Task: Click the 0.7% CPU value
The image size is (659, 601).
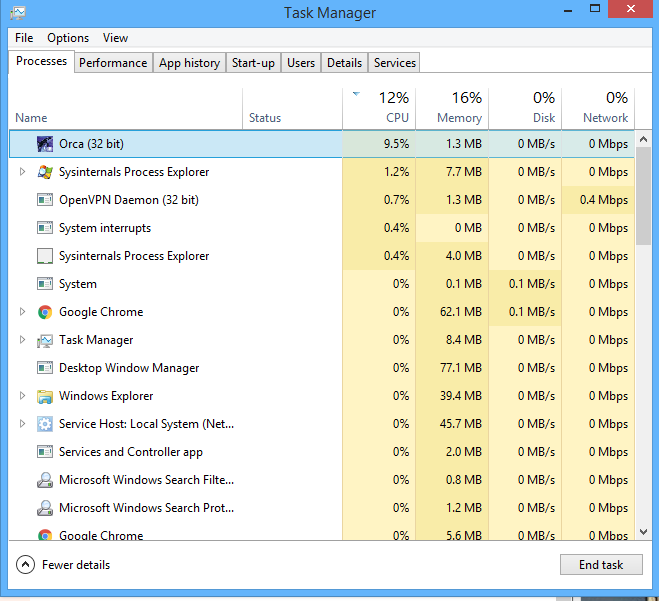Action: (x=396, y=200)
